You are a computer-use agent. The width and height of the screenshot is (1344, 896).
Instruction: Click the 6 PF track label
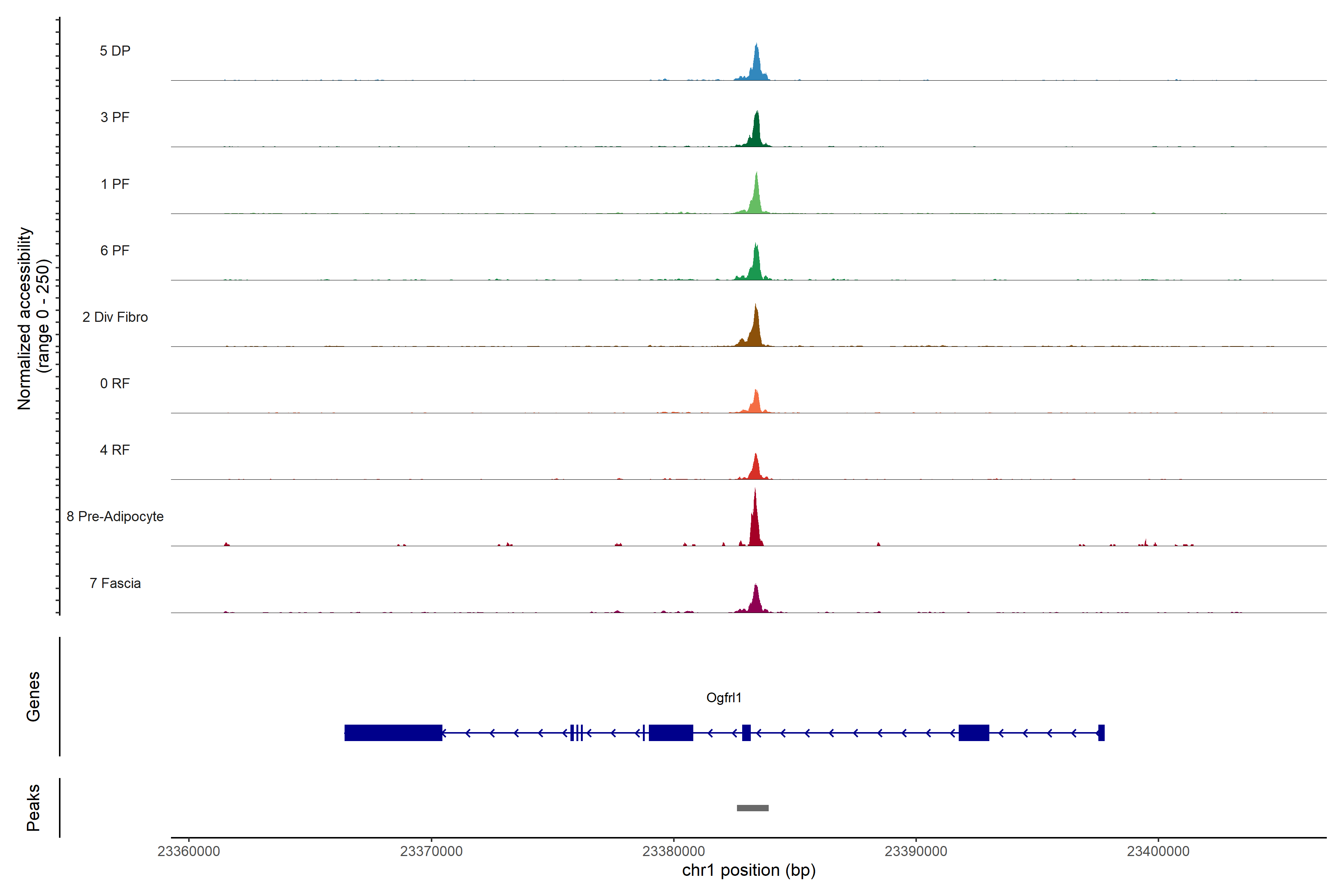(x=115, y=250)
